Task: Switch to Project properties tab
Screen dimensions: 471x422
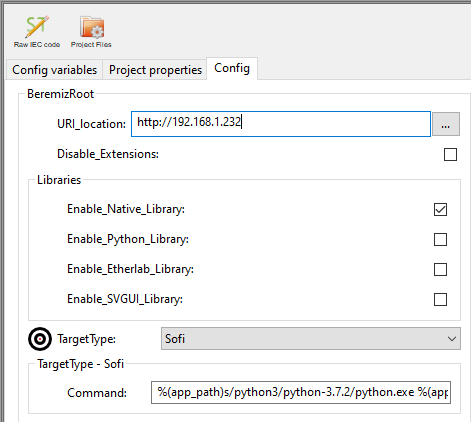Action: pyautogui.click(x=155, y=70)
